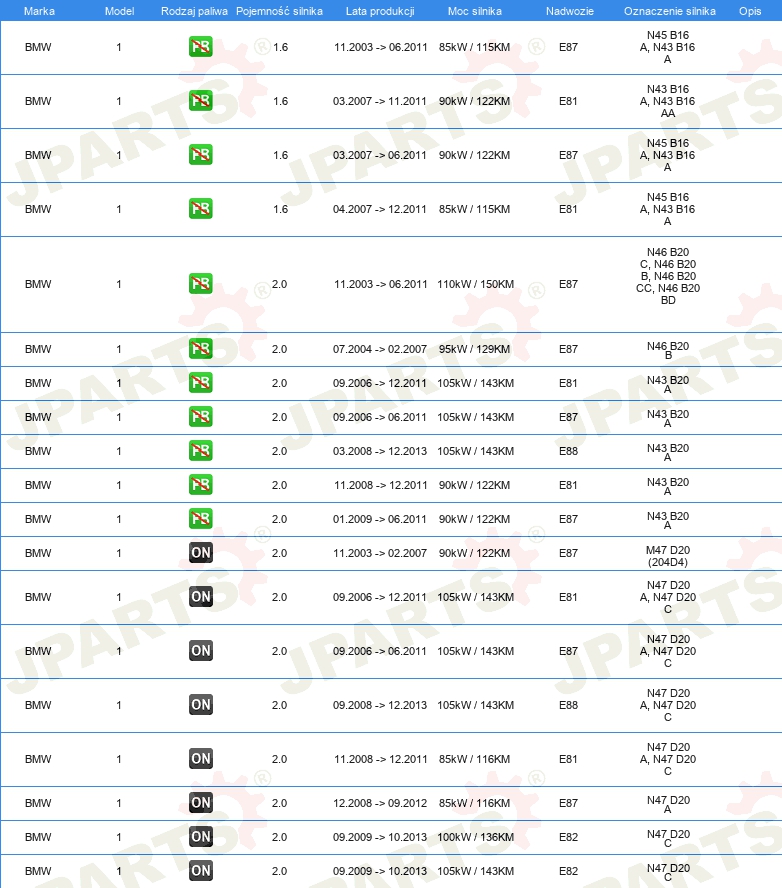Select N47 D20 A engine cell in 12.2008 row
Screen dimensions: 782x888
coord(668,804)
